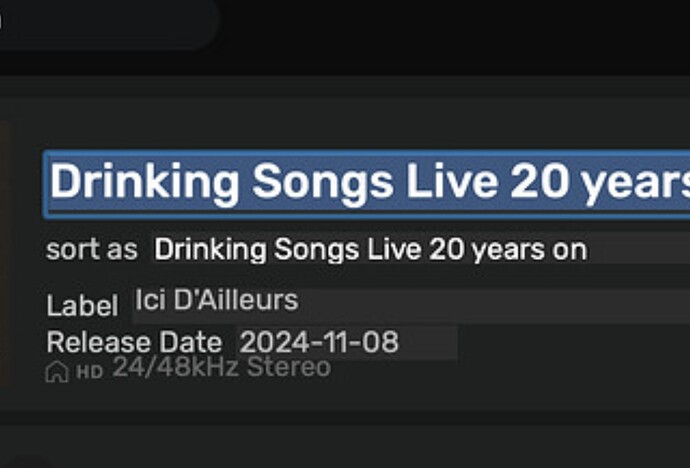Click the "Label" caption text
The width and height of the screenshot is (690, 468).
[82, 305]
